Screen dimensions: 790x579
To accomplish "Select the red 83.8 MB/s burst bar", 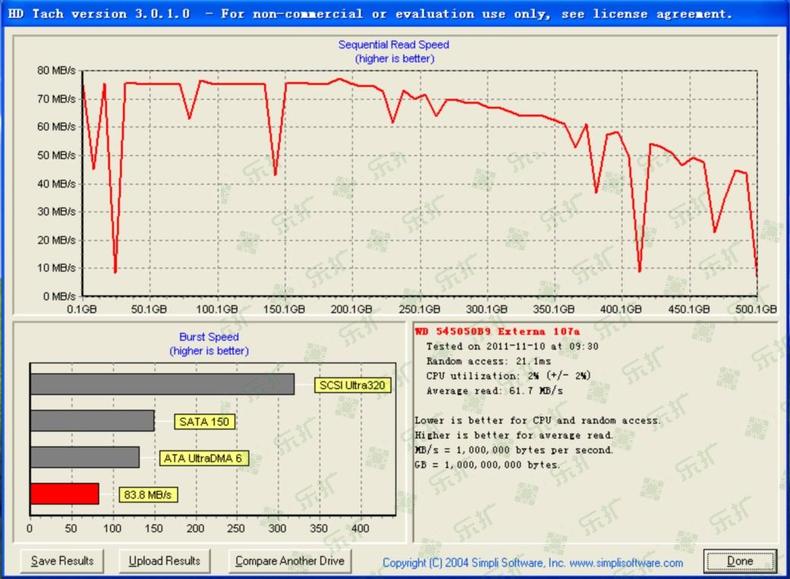I will (x=64, y=494).
